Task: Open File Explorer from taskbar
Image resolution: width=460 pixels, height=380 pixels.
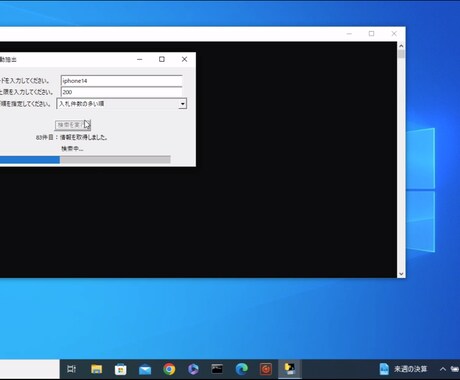Action: coord(96,369)
